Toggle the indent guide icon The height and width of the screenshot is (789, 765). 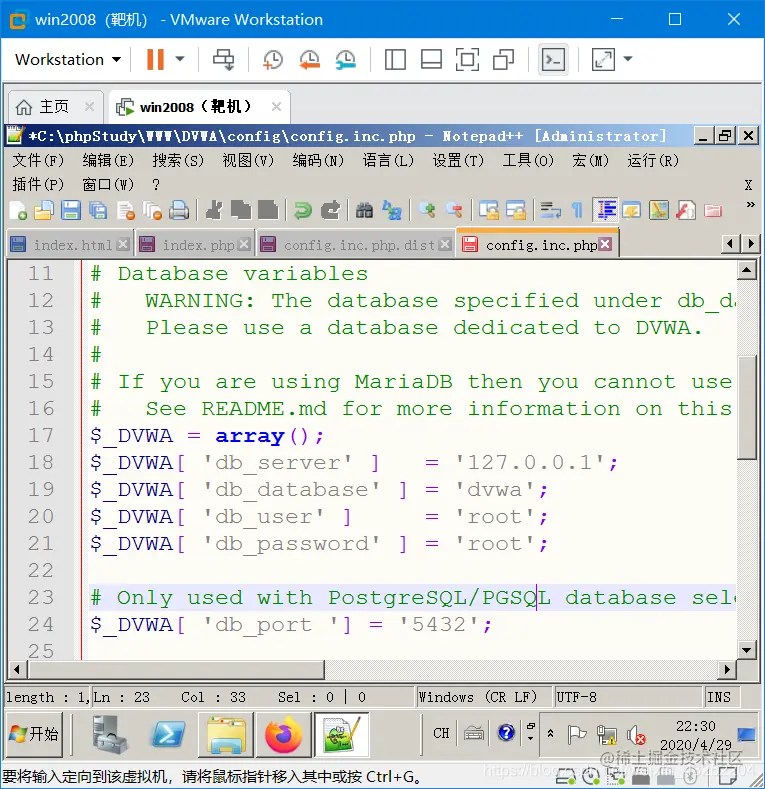(x=605, y=210)
